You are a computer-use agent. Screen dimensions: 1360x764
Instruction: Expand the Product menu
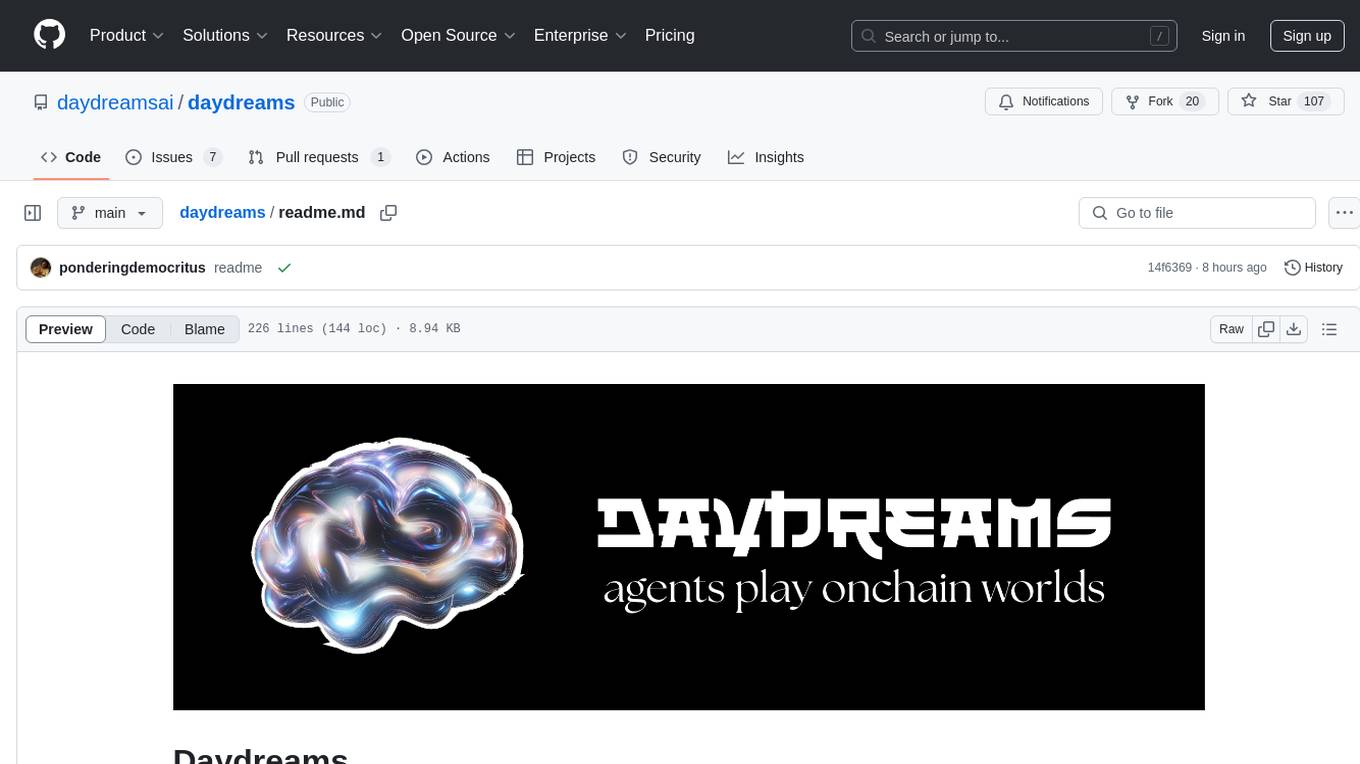pyautogui.click(x=127, y=35)
